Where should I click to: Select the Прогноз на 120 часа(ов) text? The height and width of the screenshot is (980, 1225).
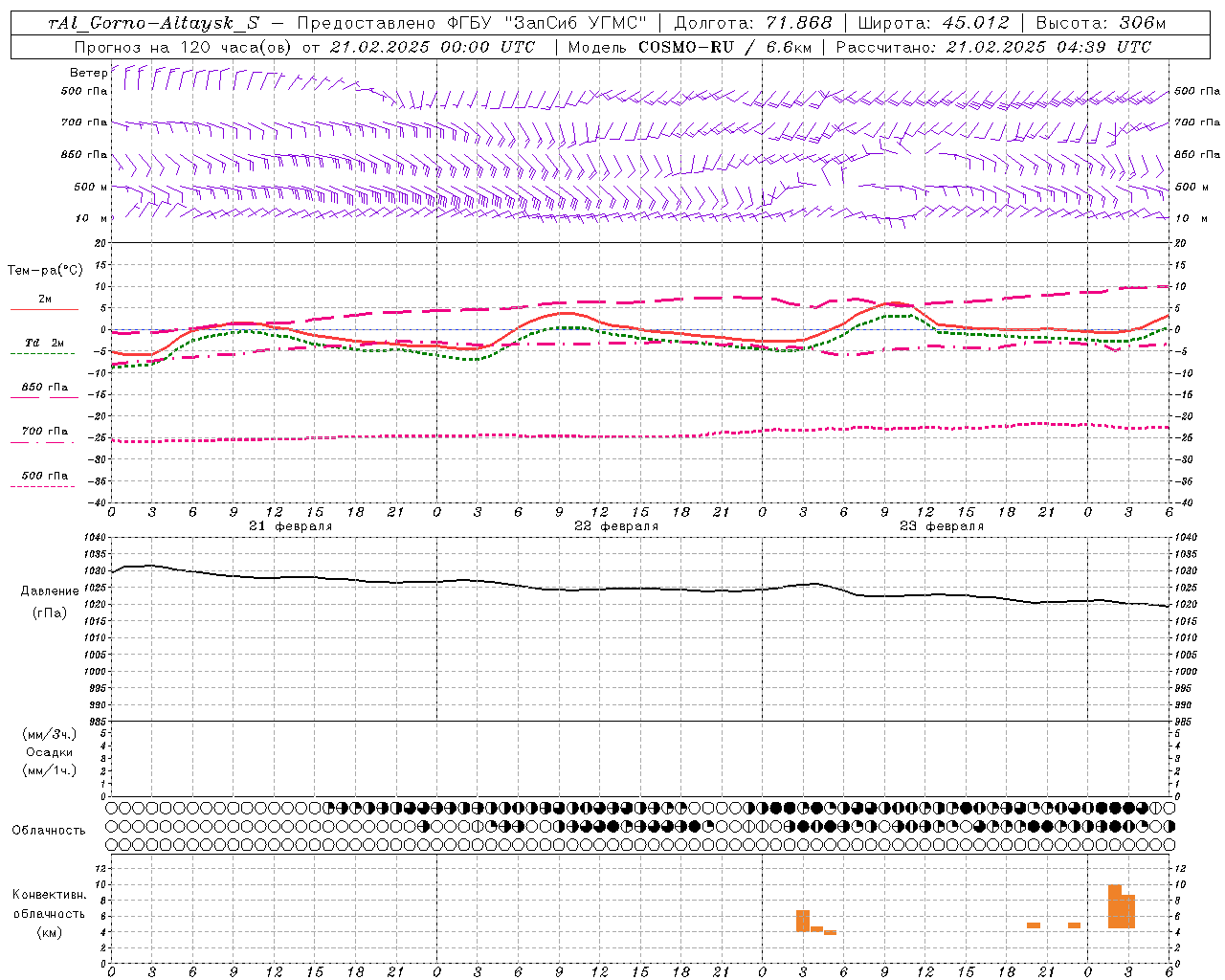(182, 47)
